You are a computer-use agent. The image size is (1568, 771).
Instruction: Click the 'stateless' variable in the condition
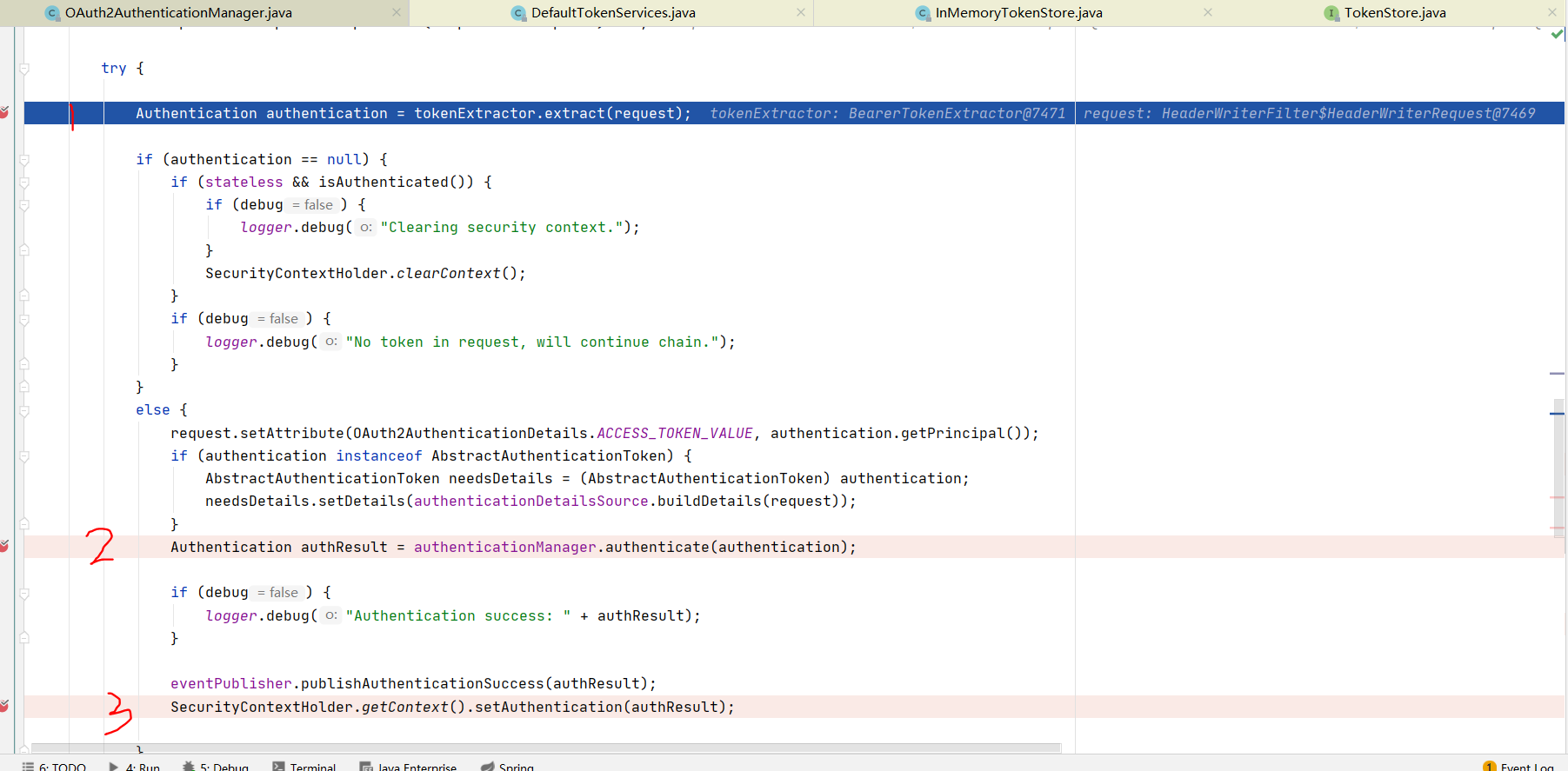(244, 182)
